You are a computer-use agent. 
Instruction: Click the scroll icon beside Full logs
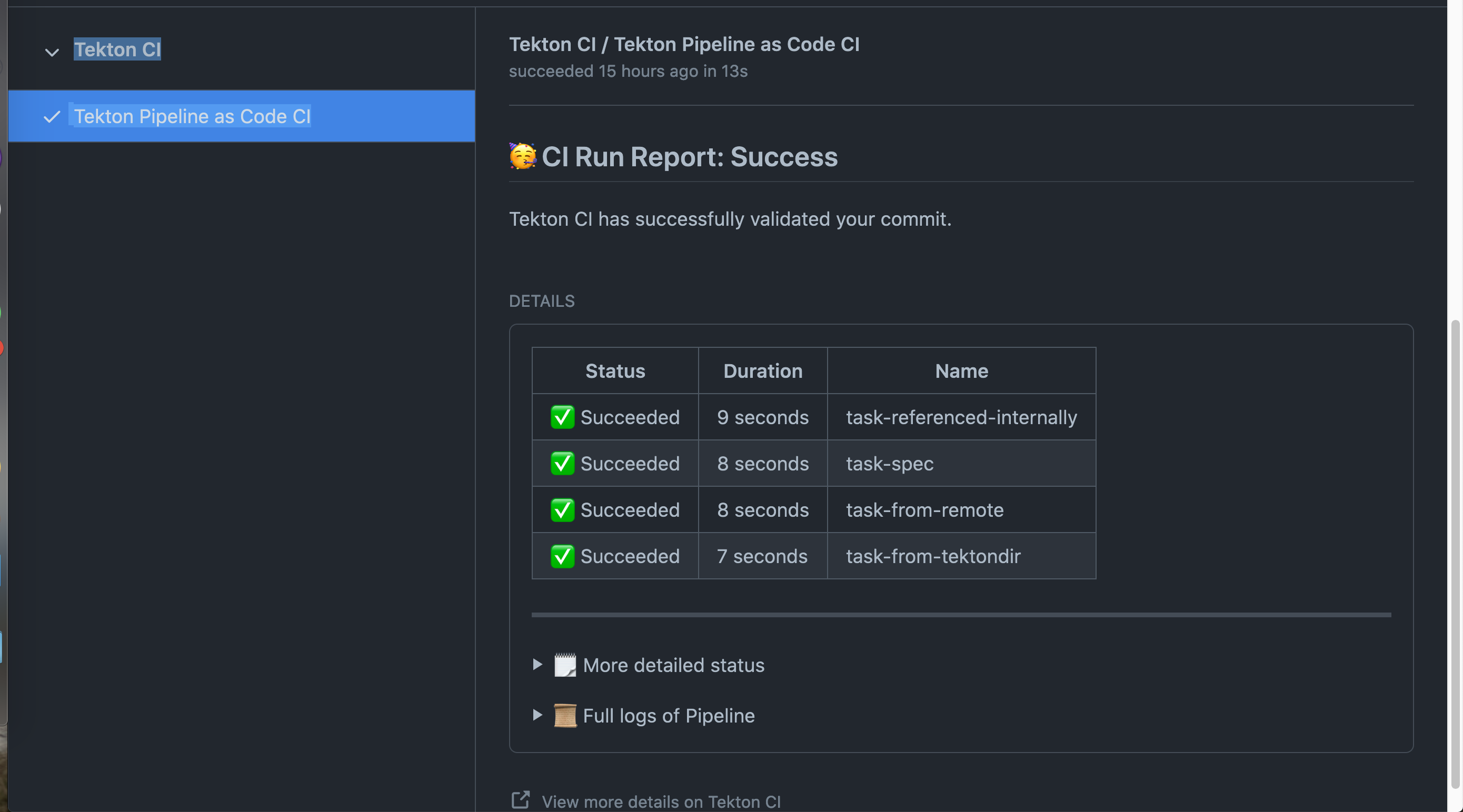(x=564, y=716)
